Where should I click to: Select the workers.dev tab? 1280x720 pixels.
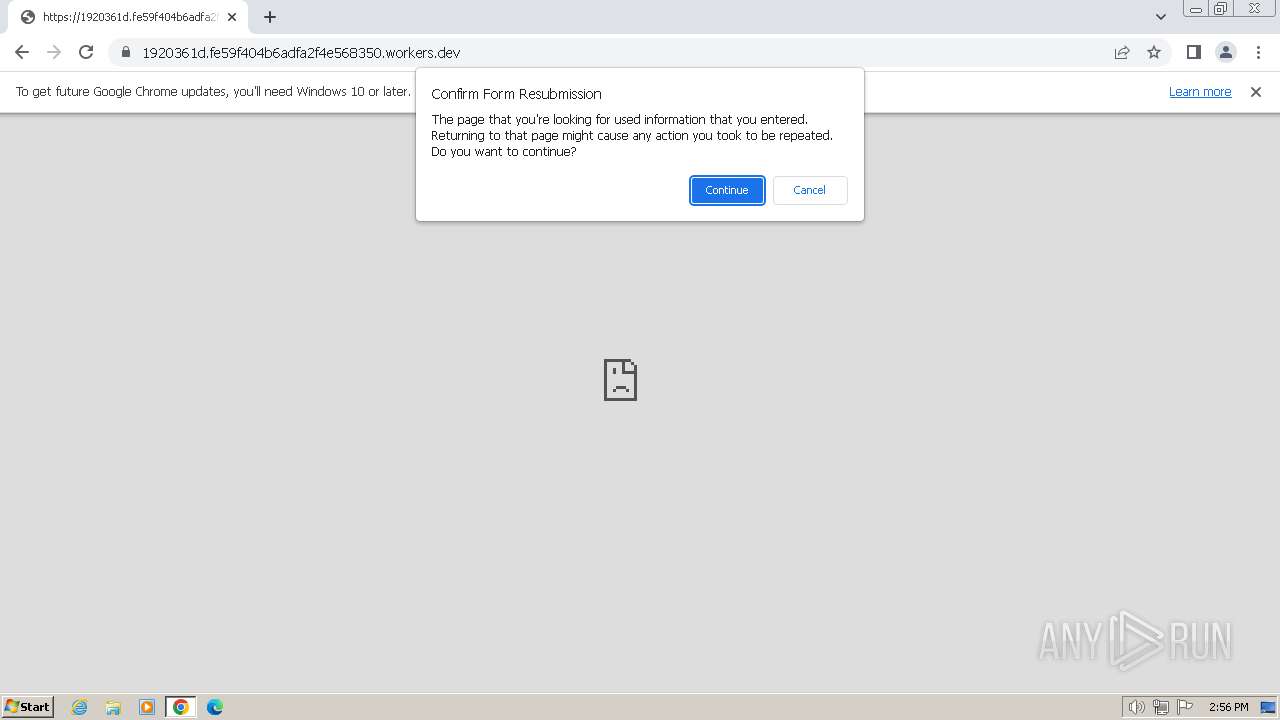[128, 17]
